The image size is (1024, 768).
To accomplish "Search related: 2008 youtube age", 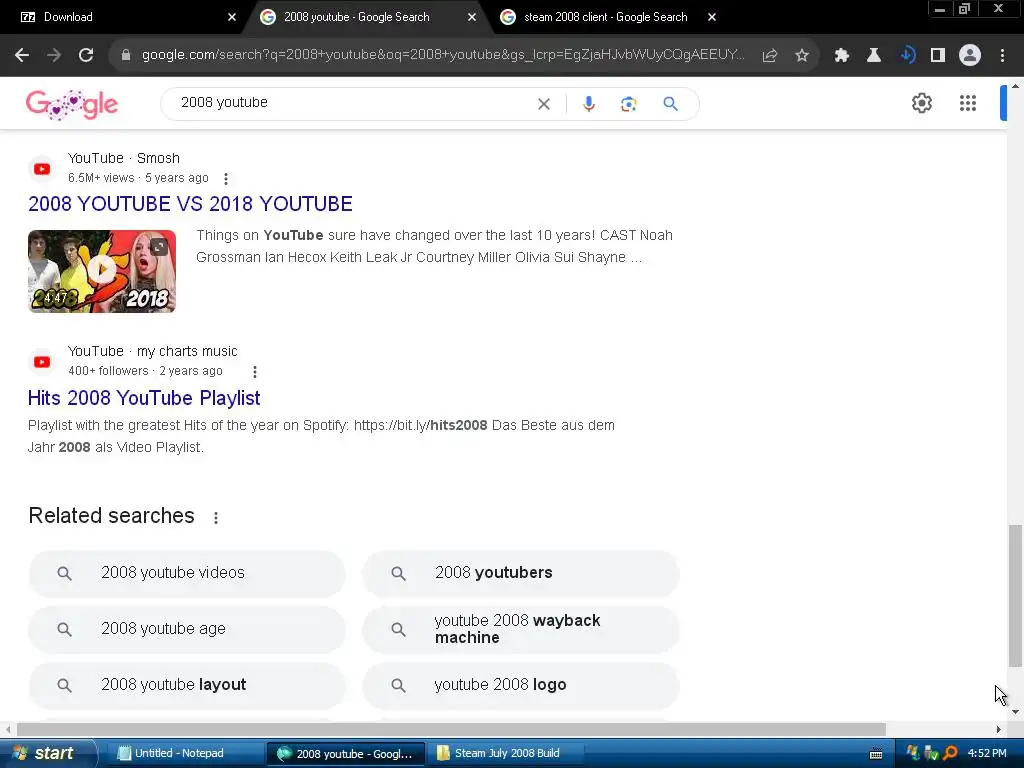I will (187, 629).
